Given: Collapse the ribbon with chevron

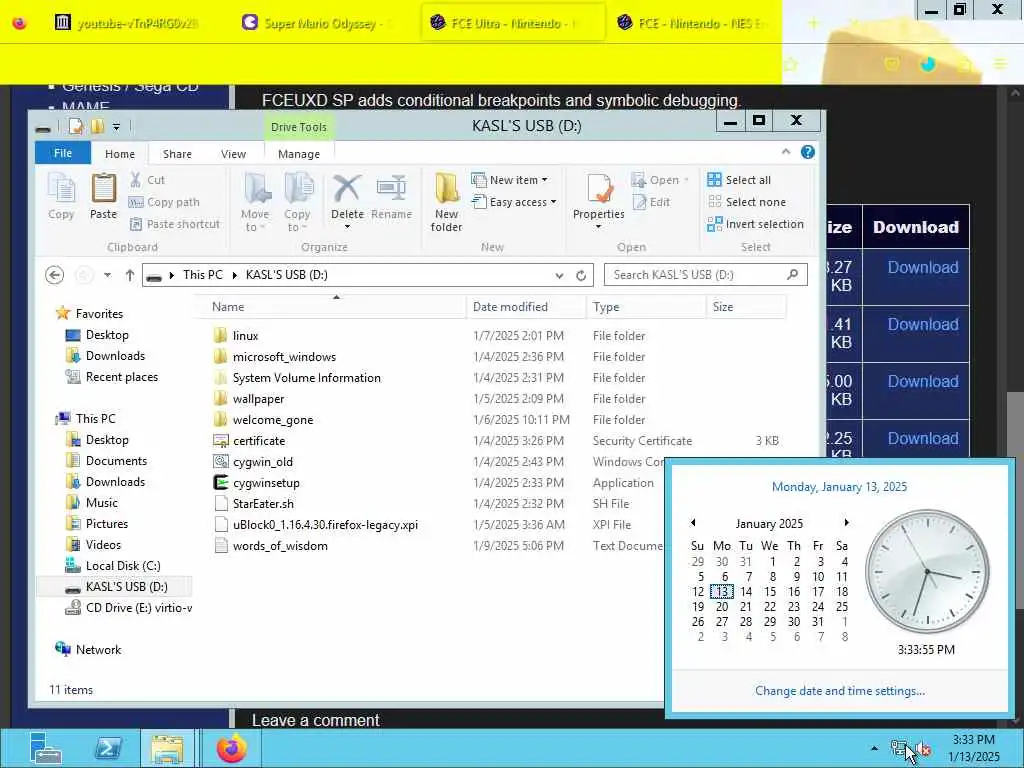Looking at the screenshot, I should (x=786, y=152).
